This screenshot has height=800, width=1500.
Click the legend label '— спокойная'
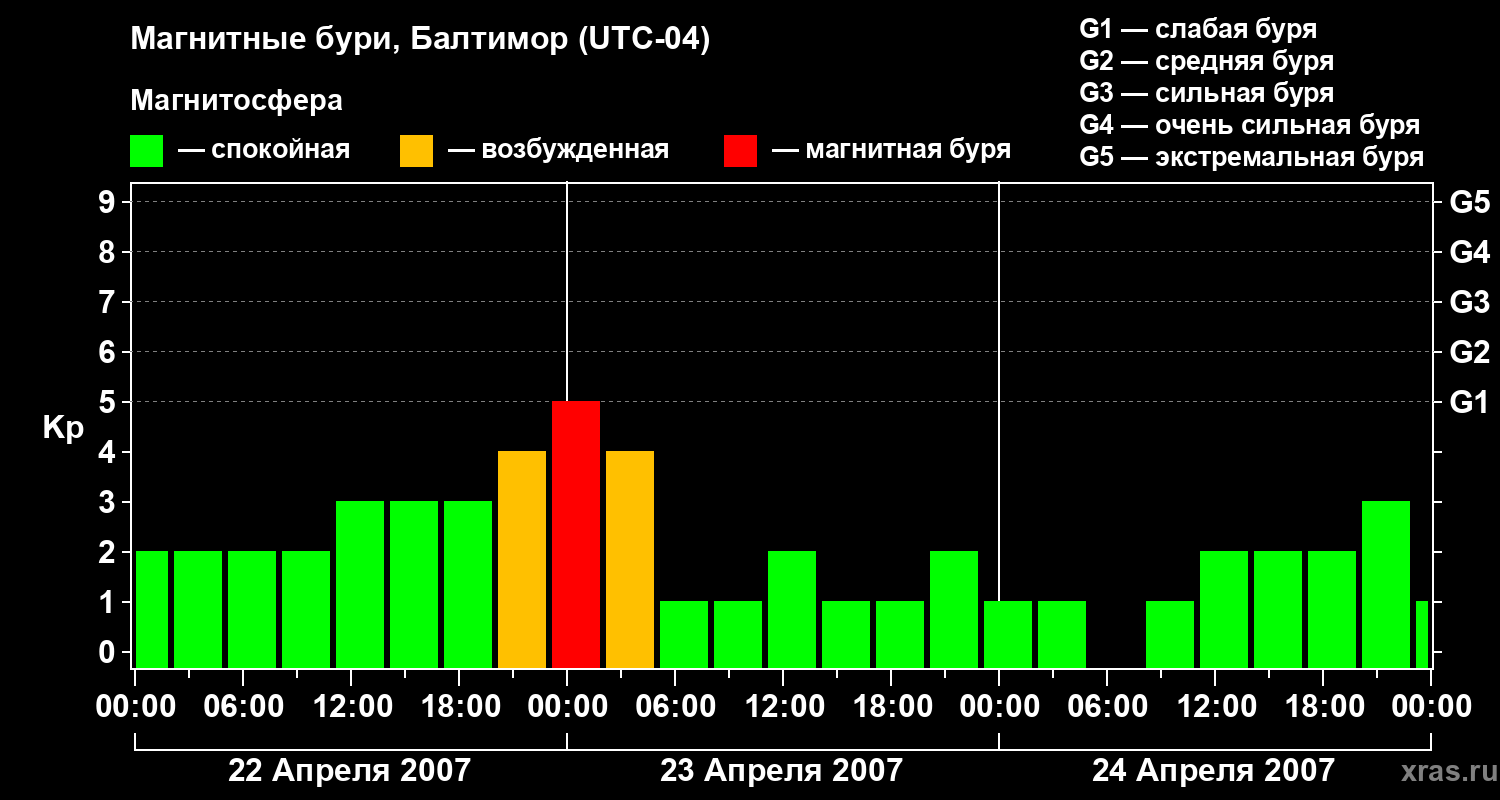264,150
